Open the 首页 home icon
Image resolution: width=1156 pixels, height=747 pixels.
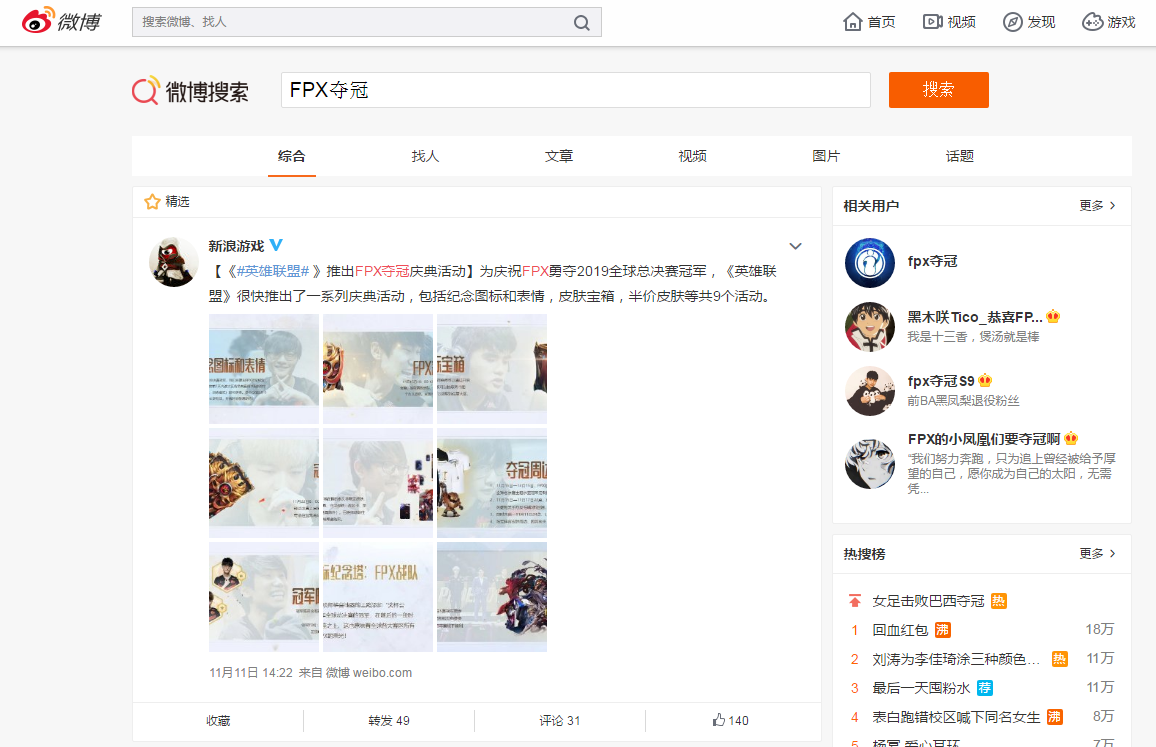pyautogui.click(x=852, y=22)
